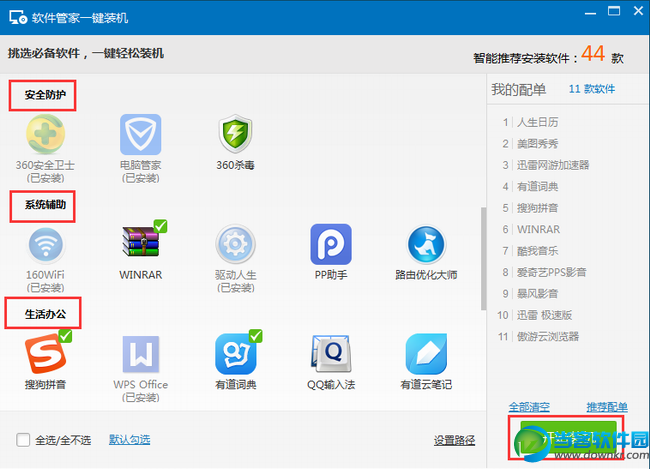Select 迅雷 极速版 in my list

[x=544, y=315]
